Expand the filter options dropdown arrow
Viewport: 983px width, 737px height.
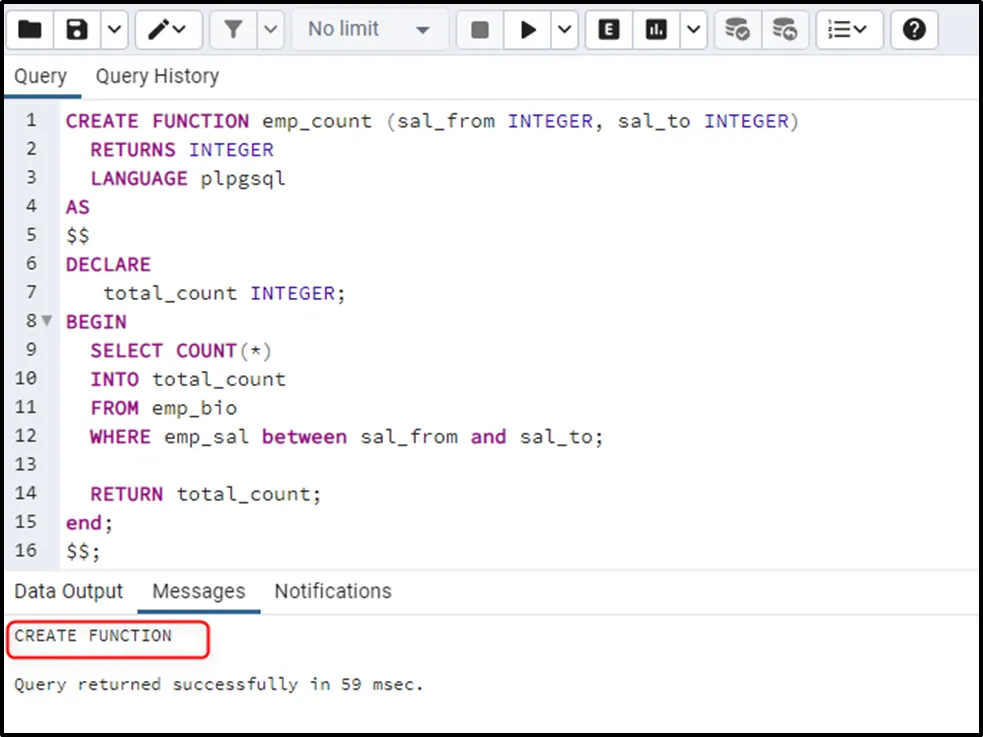(271, 30)
